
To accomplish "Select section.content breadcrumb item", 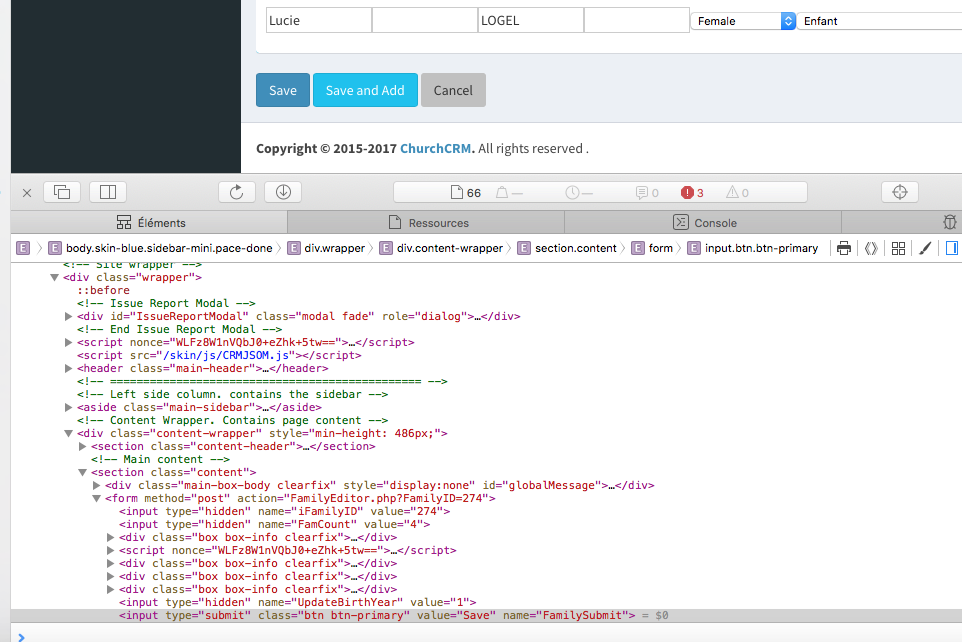I will point(567,248).
